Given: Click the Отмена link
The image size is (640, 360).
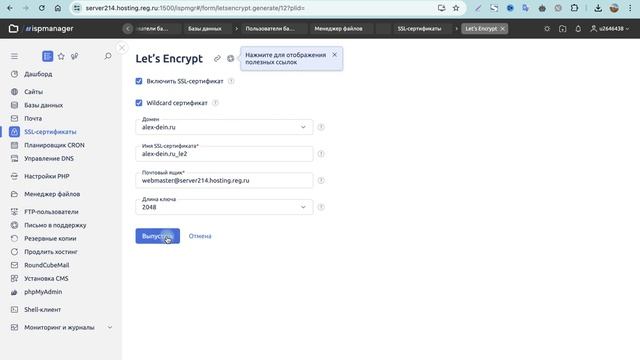Looking at the screenshot, I should point(200,236).
